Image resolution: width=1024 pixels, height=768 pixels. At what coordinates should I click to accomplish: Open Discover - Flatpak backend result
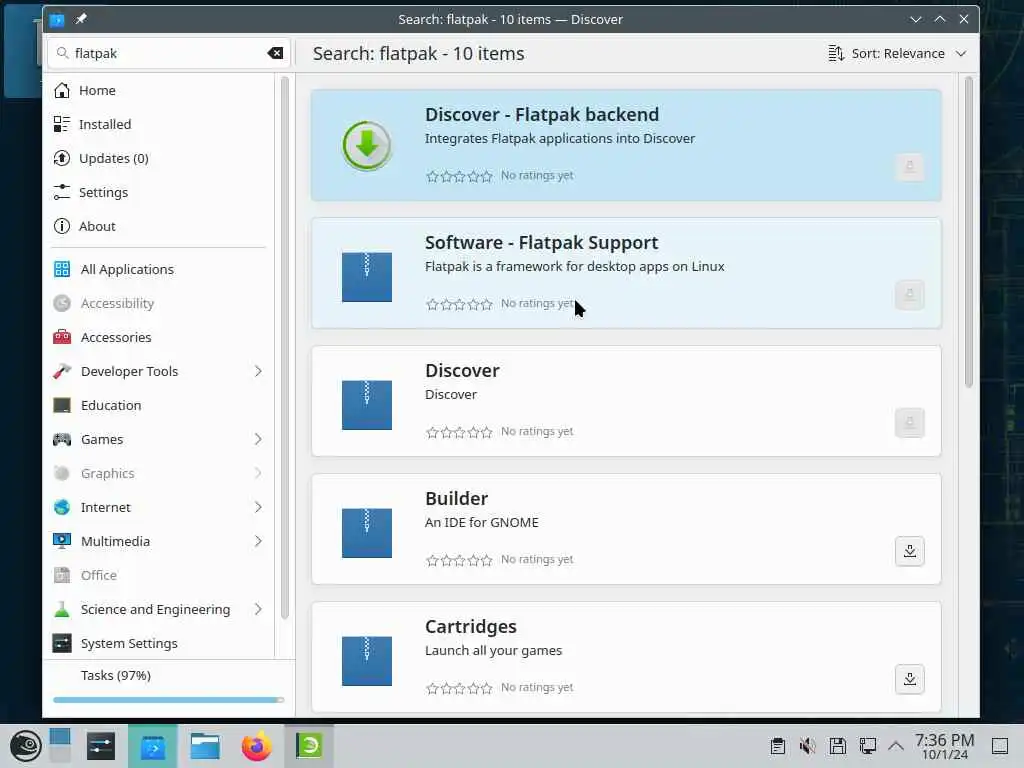[x=626, y=145]
